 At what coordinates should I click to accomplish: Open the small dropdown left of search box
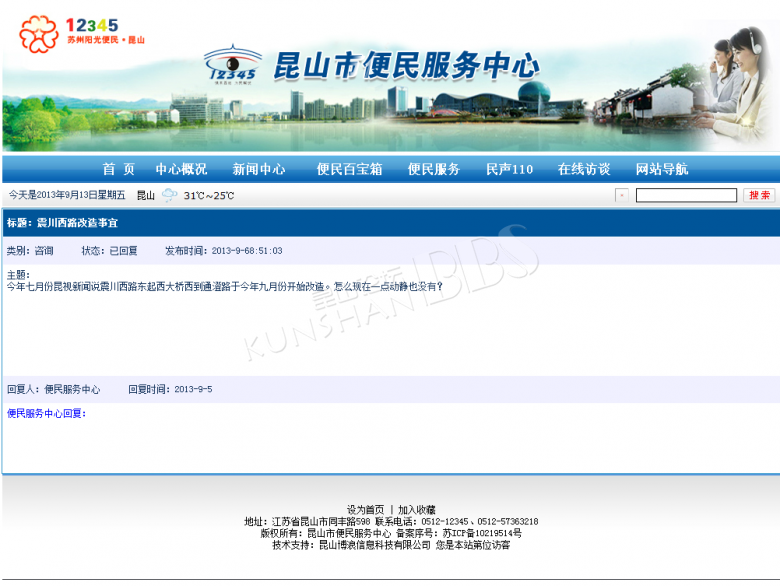tap(622, 196)
